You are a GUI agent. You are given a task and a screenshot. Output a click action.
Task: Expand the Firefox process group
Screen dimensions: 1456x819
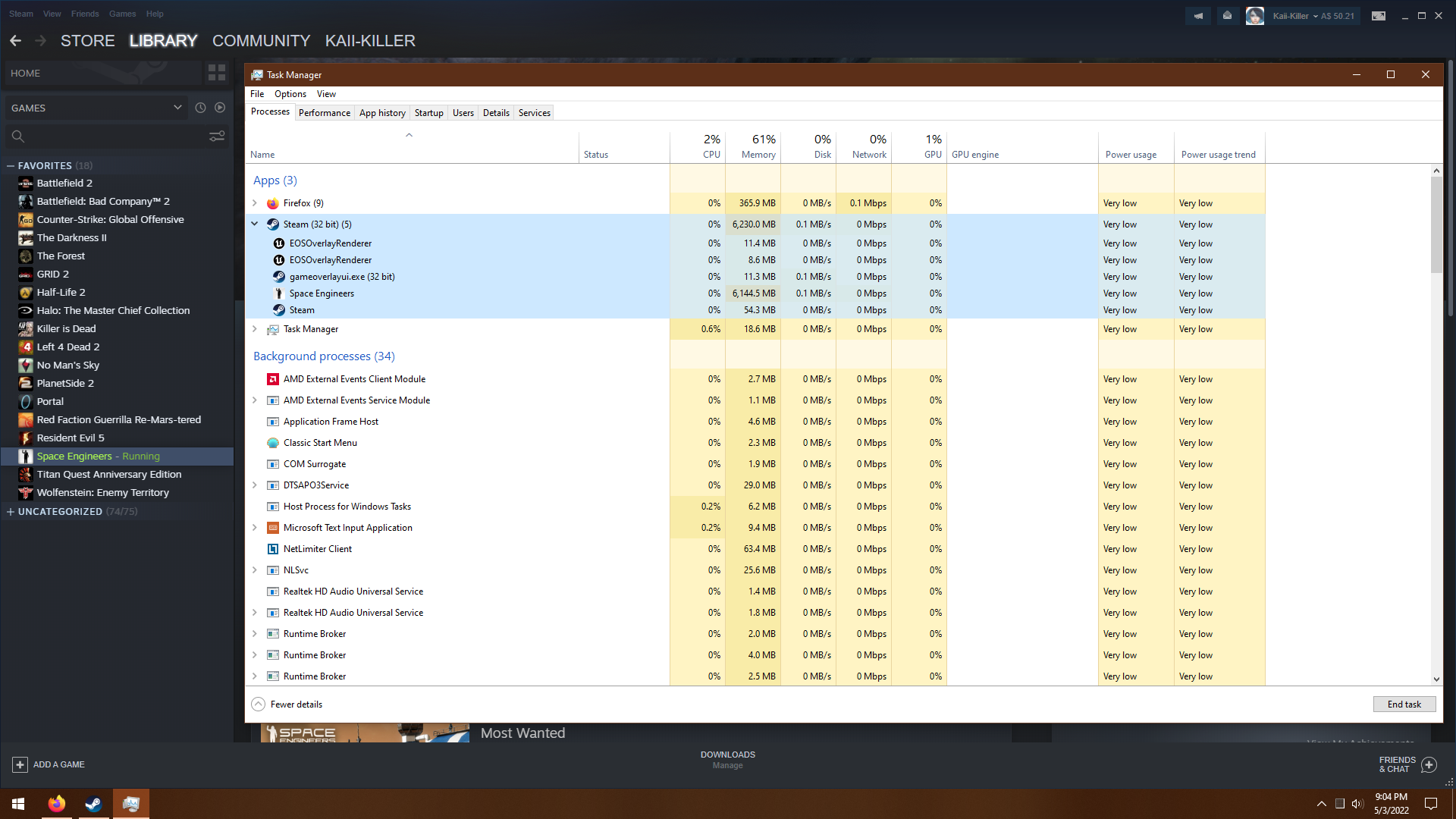(255, 203)
